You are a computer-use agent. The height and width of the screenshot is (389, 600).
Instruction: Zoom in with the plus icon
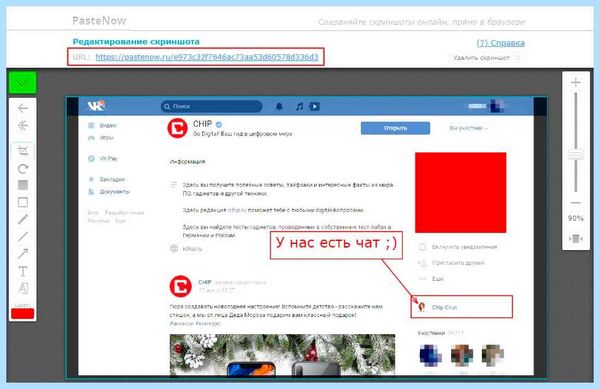coord(576,83)
